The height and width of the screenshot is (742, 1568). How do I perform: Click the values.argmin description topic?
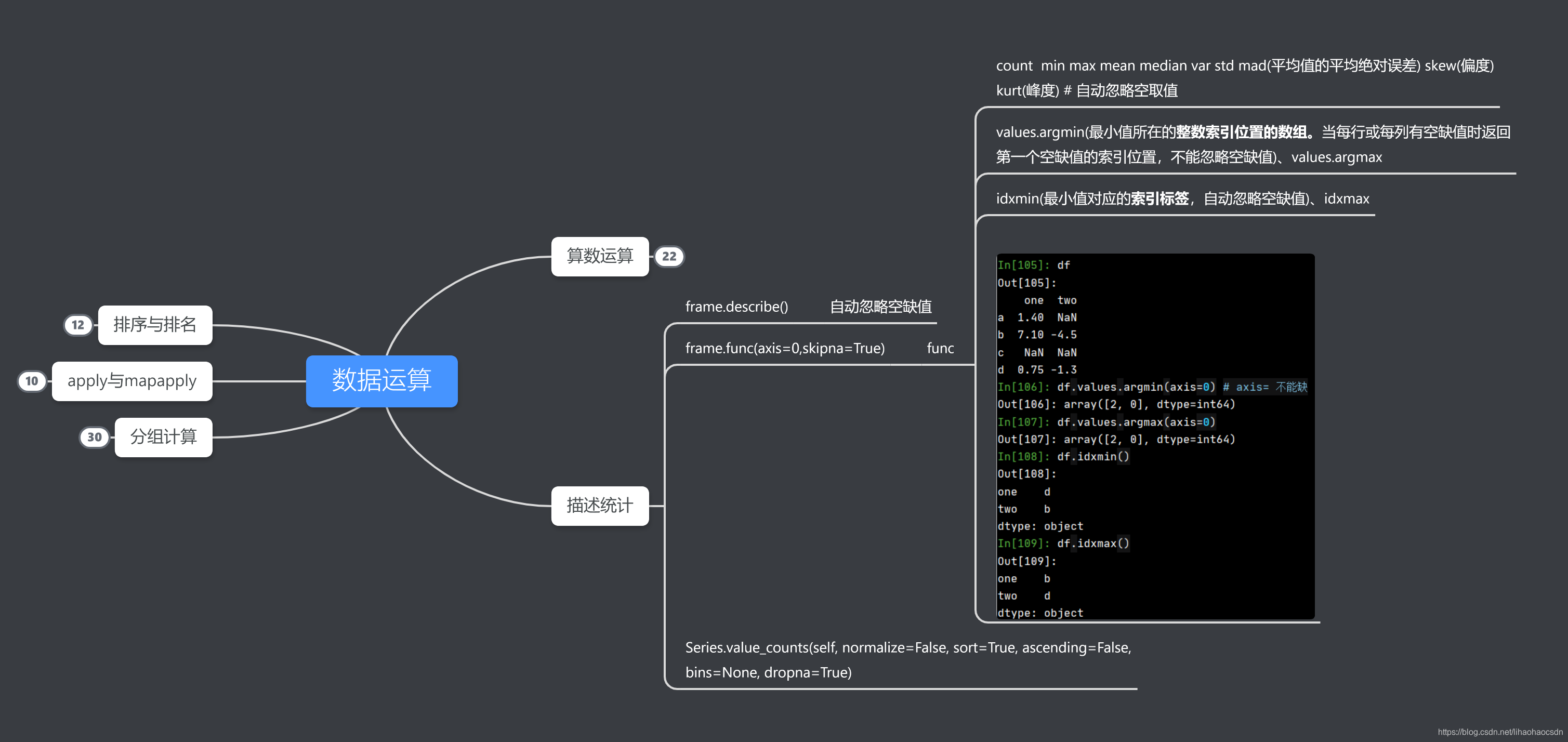coord(1253,144)
